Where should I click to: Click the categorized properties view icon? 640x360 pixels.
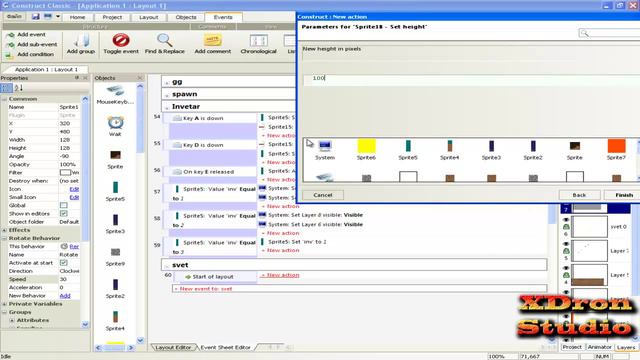pyautogui.click(x=7, y=88)
